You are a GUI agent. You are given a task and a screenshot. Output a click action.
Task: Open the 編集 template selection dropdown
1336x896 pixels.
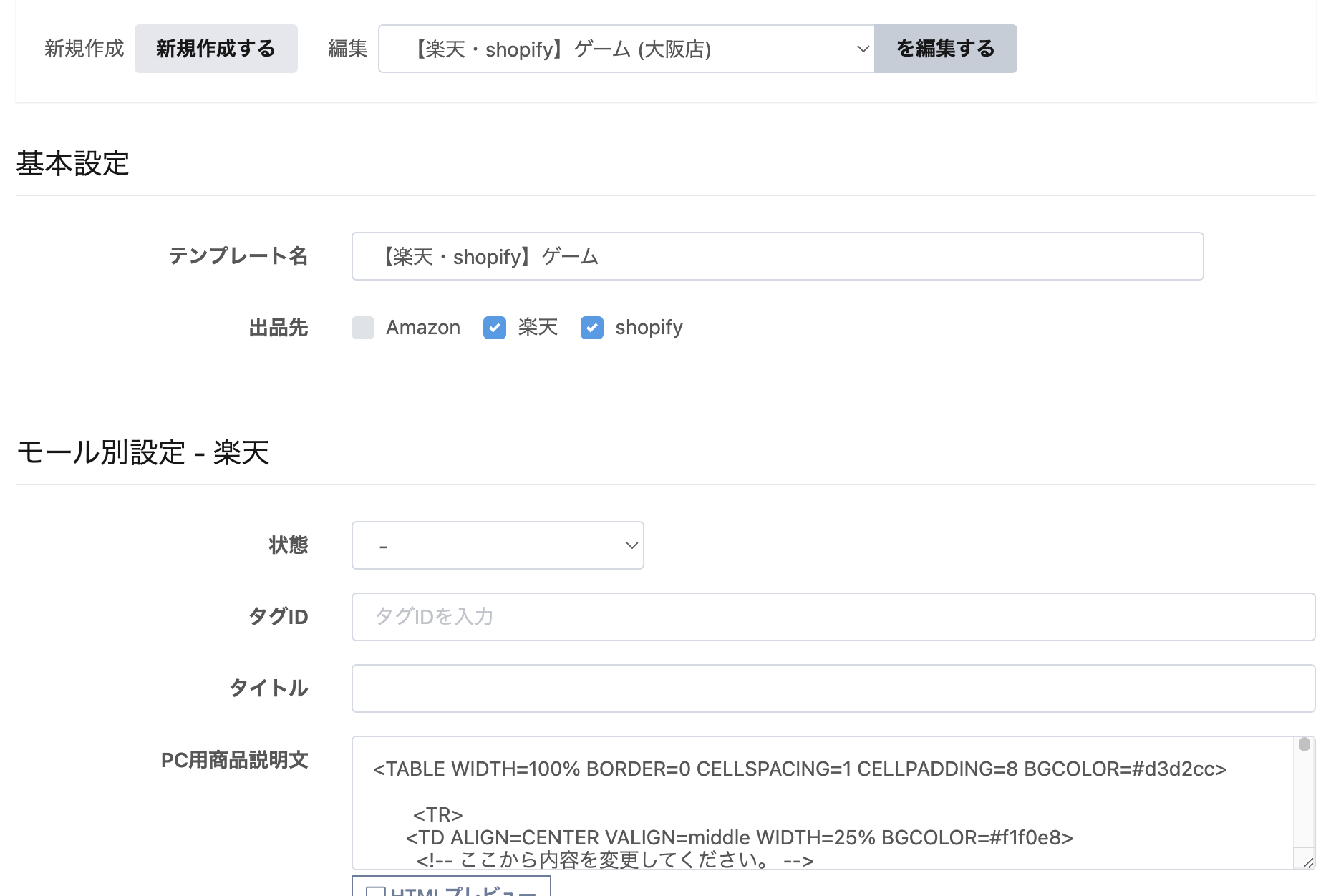626,49
